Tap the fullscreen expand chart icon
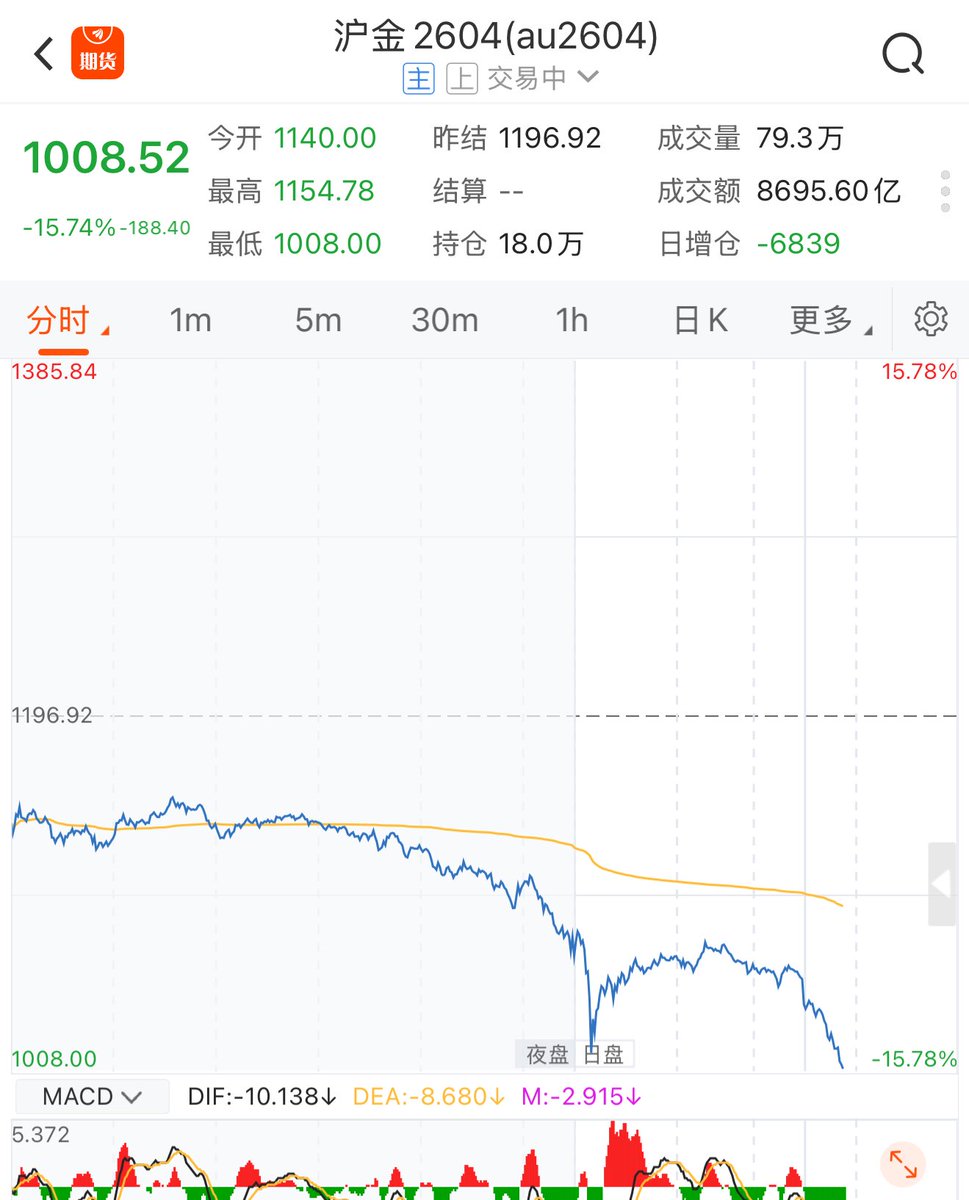 point(902,1164)
